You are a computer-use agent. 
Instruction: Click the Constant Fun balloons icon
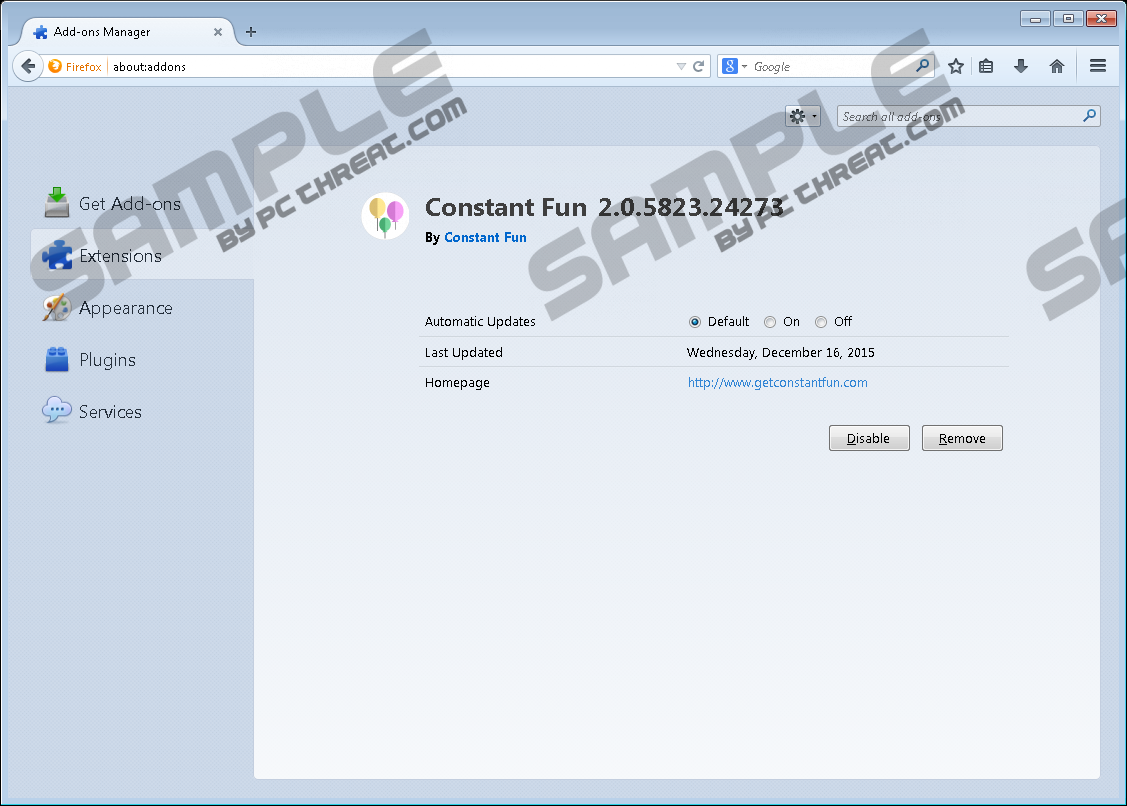pyautogui.click(x=385, y=216)
